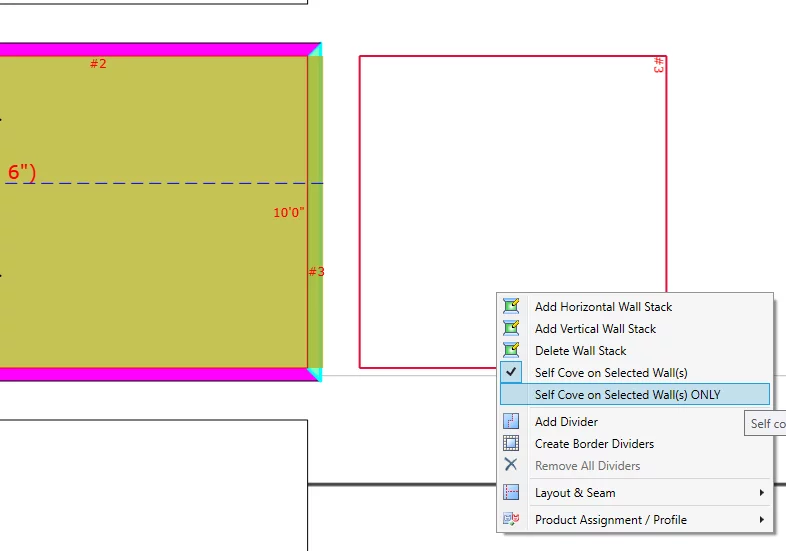Click the Add Divider icon
Viewport: 786px width, 551px height.
point(511,422)
